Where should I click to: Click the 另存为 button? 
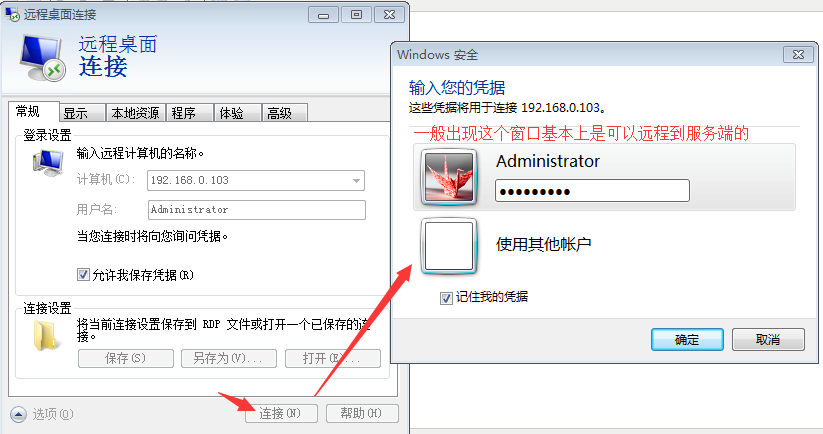point(229,358)
